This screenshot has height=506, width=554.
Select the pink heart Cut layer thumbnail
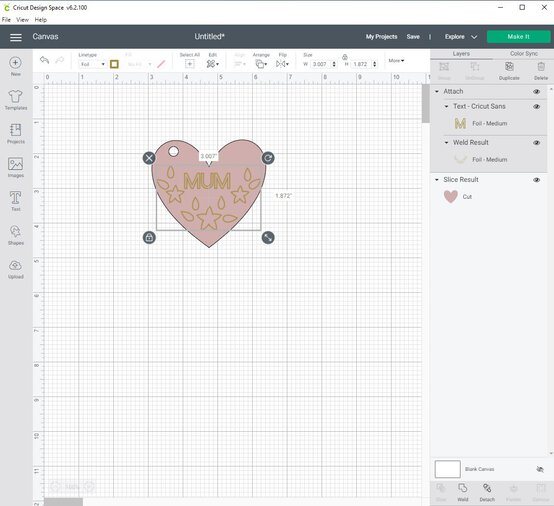click(x=450, y=196)
